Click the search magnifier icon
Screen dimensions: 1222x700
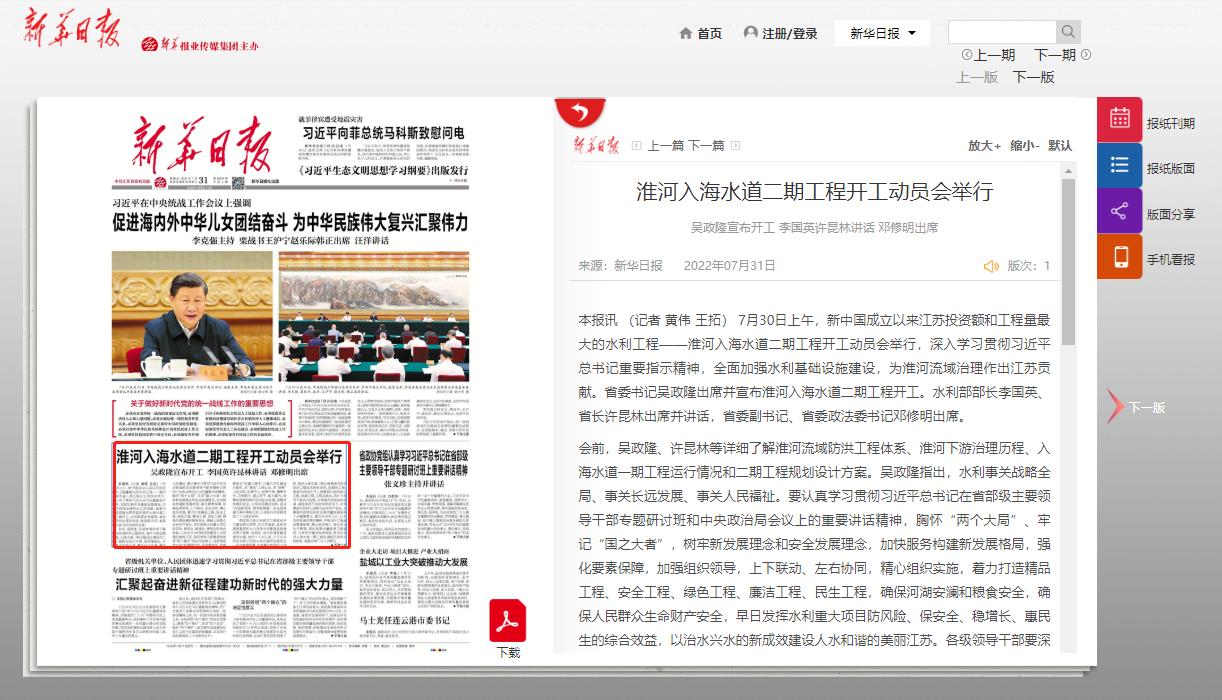coord(1068,32)
